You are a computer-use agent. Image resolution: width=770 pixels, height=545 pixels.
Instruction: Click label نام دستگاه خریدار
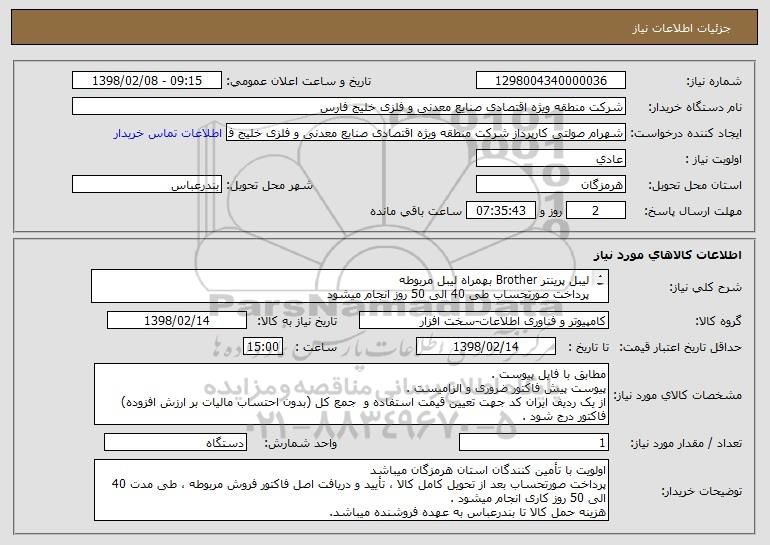coord(695,107)
